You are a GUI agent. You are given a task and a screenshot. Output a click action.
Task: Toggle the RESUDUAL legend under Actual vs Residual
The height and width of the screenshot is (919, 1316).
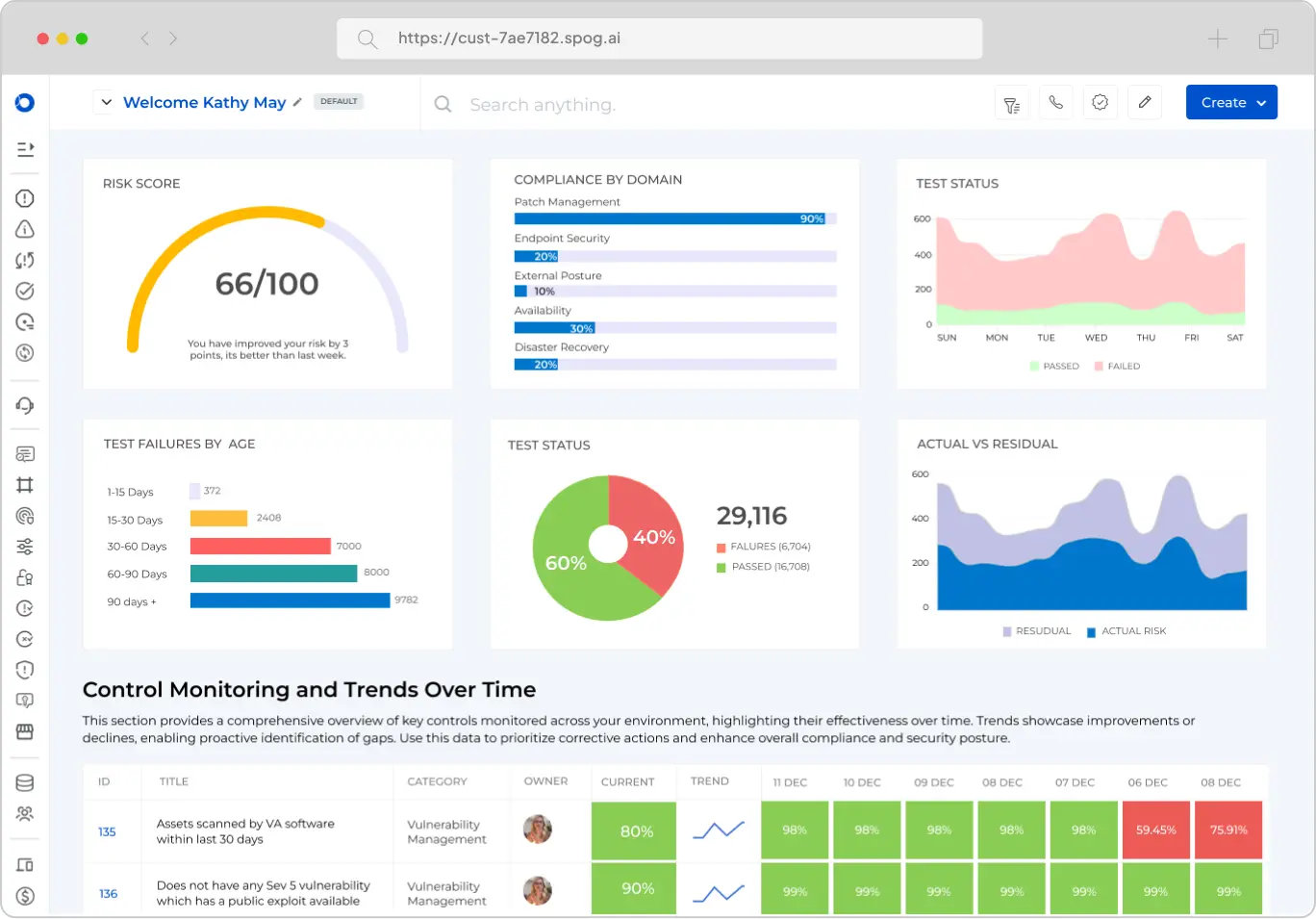[1036, 631]
